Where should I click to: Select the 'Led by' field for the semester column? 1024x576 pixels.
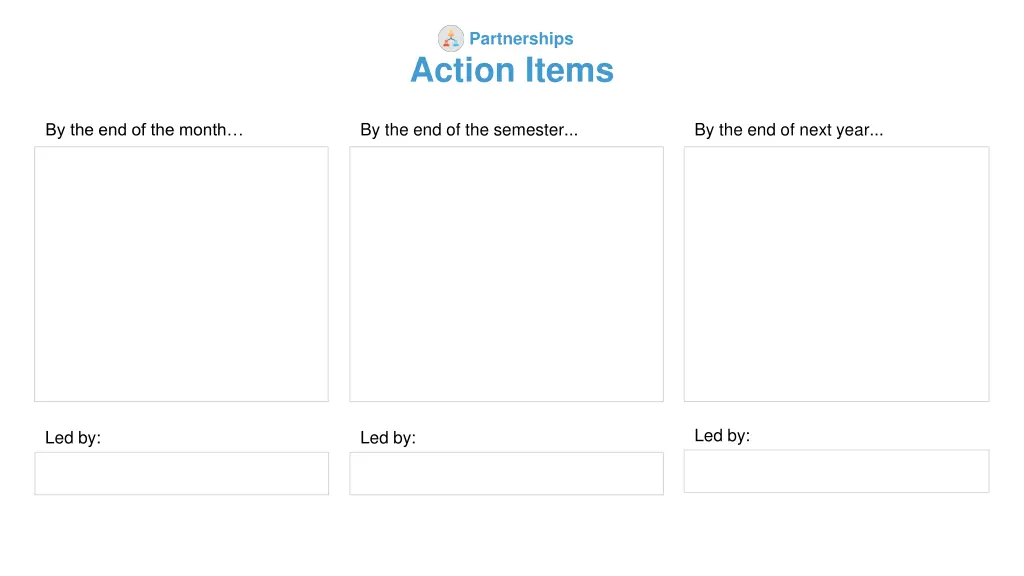507,473
